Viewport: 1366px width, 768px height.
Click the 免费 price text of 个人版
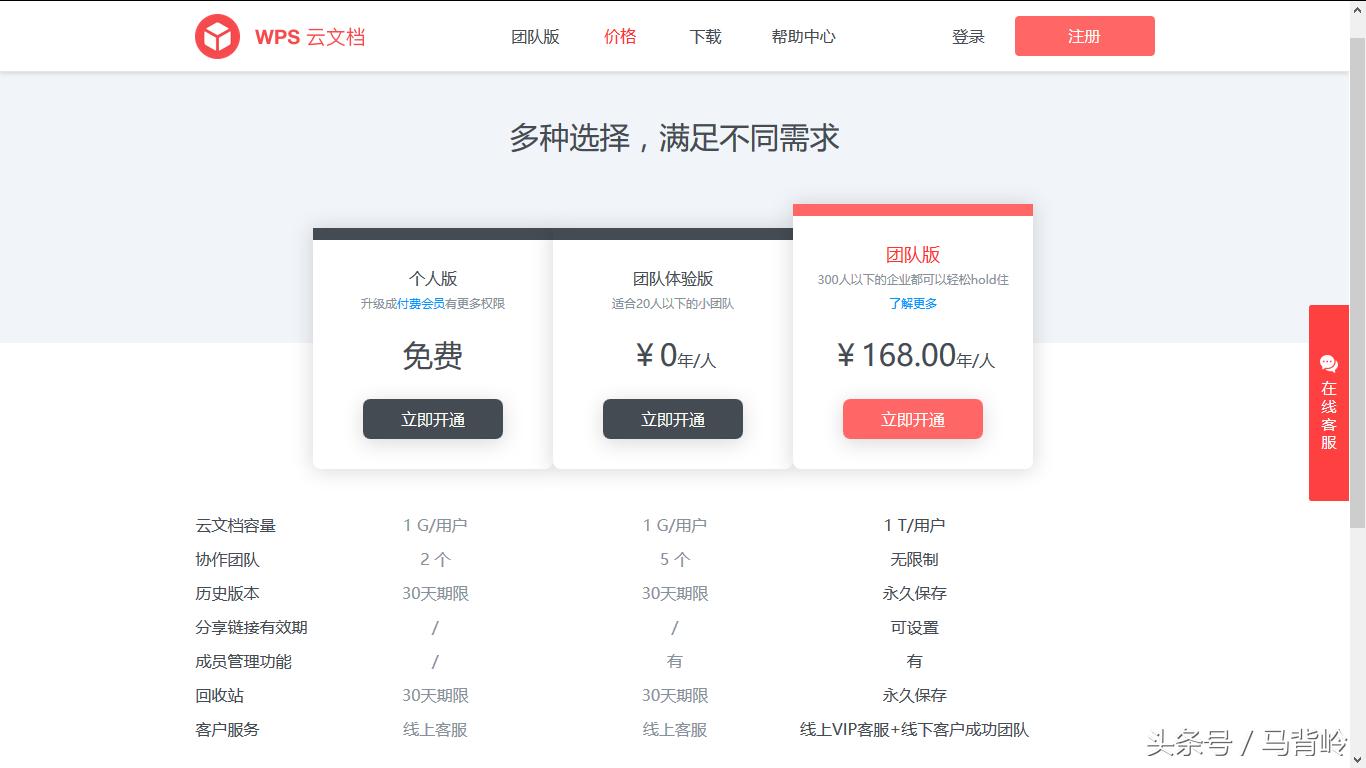click(432, 358)
